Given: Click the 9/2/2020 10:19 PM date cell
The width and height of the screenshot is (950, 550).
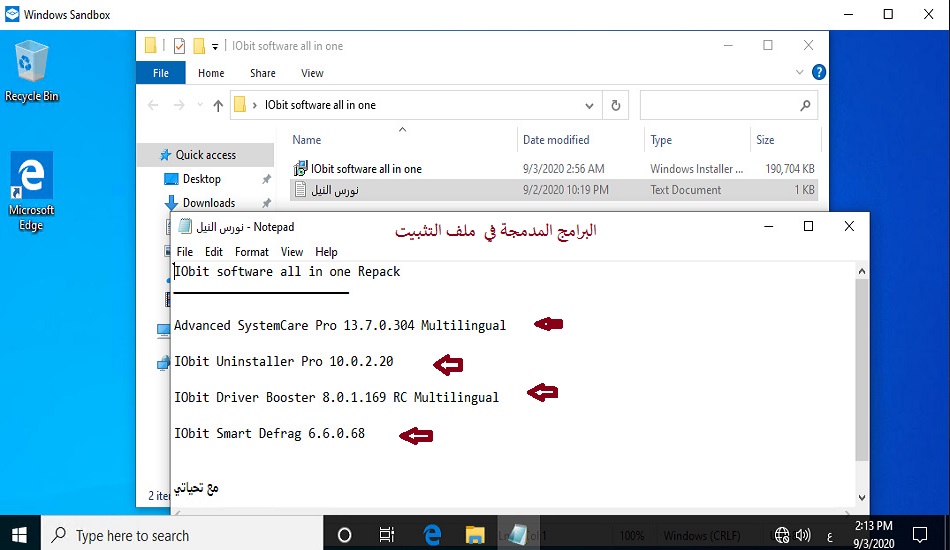Looking at the screenshot, I should click(565, 190).
